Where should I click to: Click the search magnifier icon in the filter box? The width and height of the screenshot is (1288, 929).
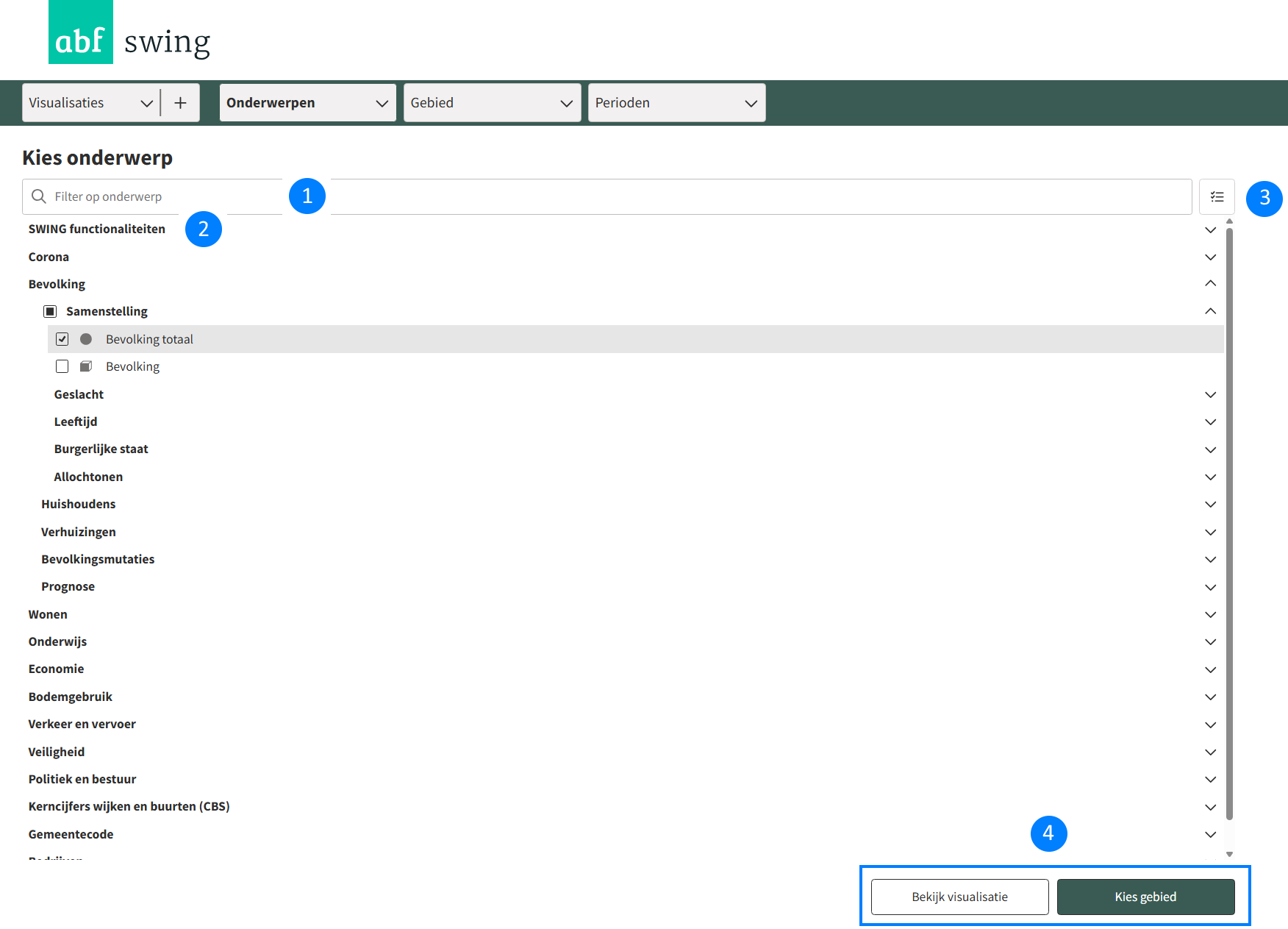click(39, 196)
